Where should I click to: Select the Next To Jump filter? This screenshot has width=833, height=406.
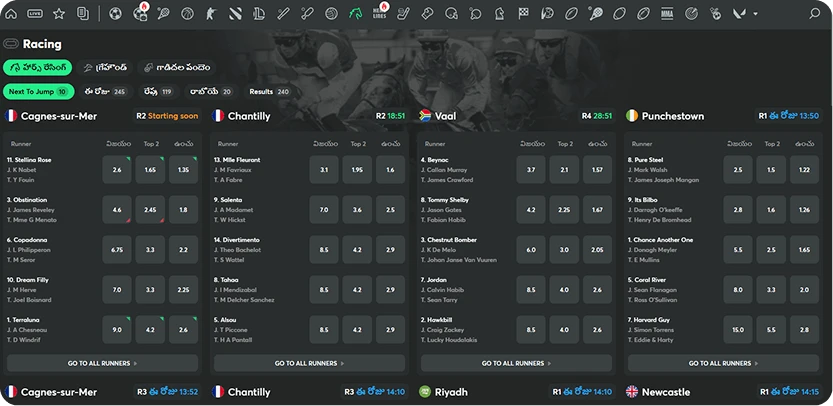(38, 91)
